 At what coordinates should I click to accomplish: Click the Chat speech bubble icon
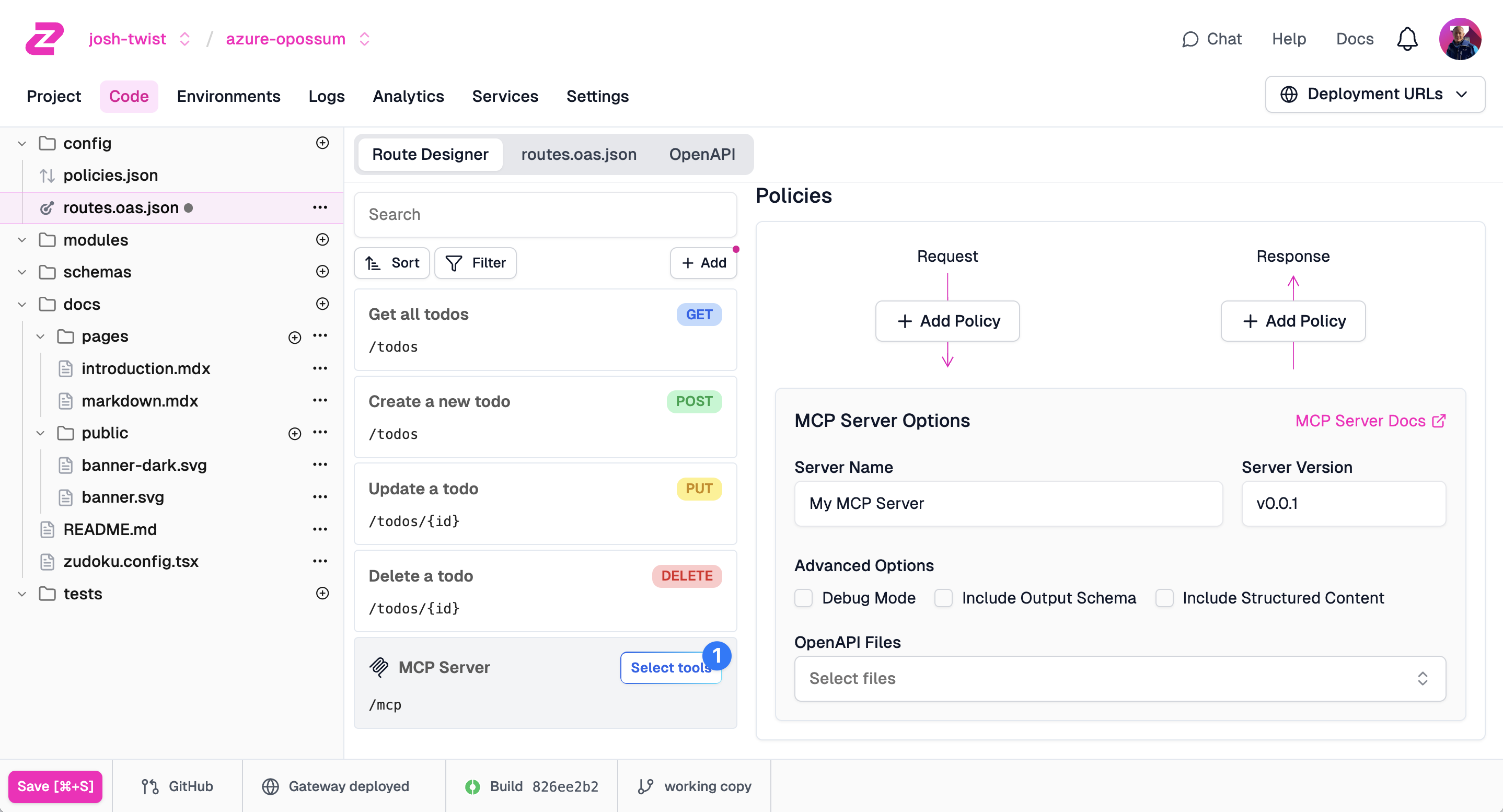click(x=1189, y=39)
